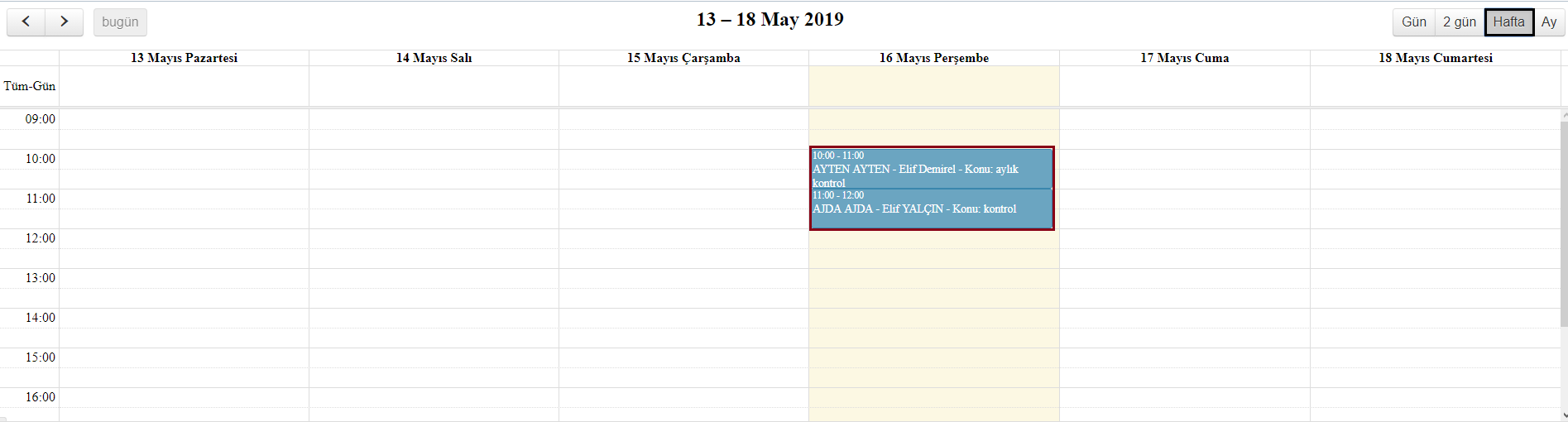1568x422 pixels.
Task: Go to the previous week with left arrow
Action: tap(26, 22)
